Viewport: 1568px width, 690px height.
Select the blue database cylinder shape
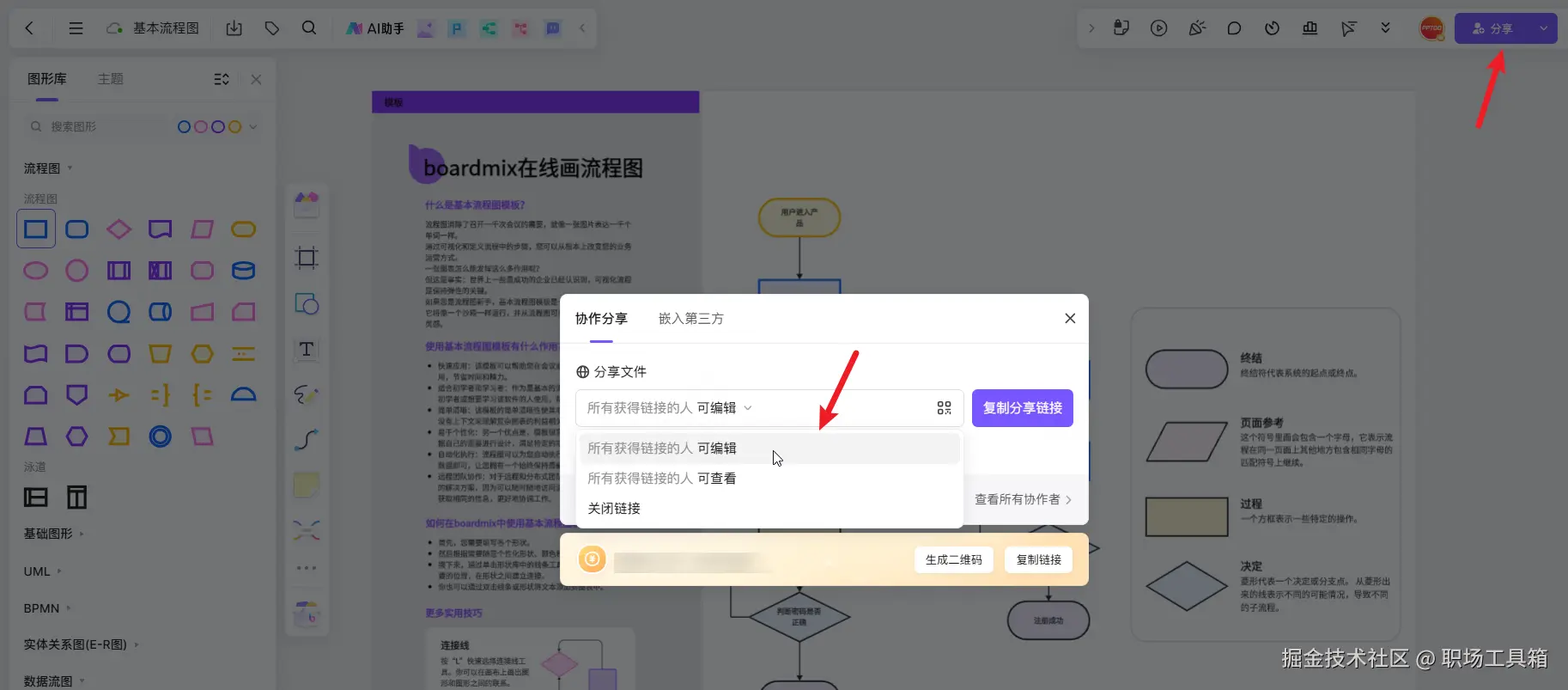tap(243, 271)
